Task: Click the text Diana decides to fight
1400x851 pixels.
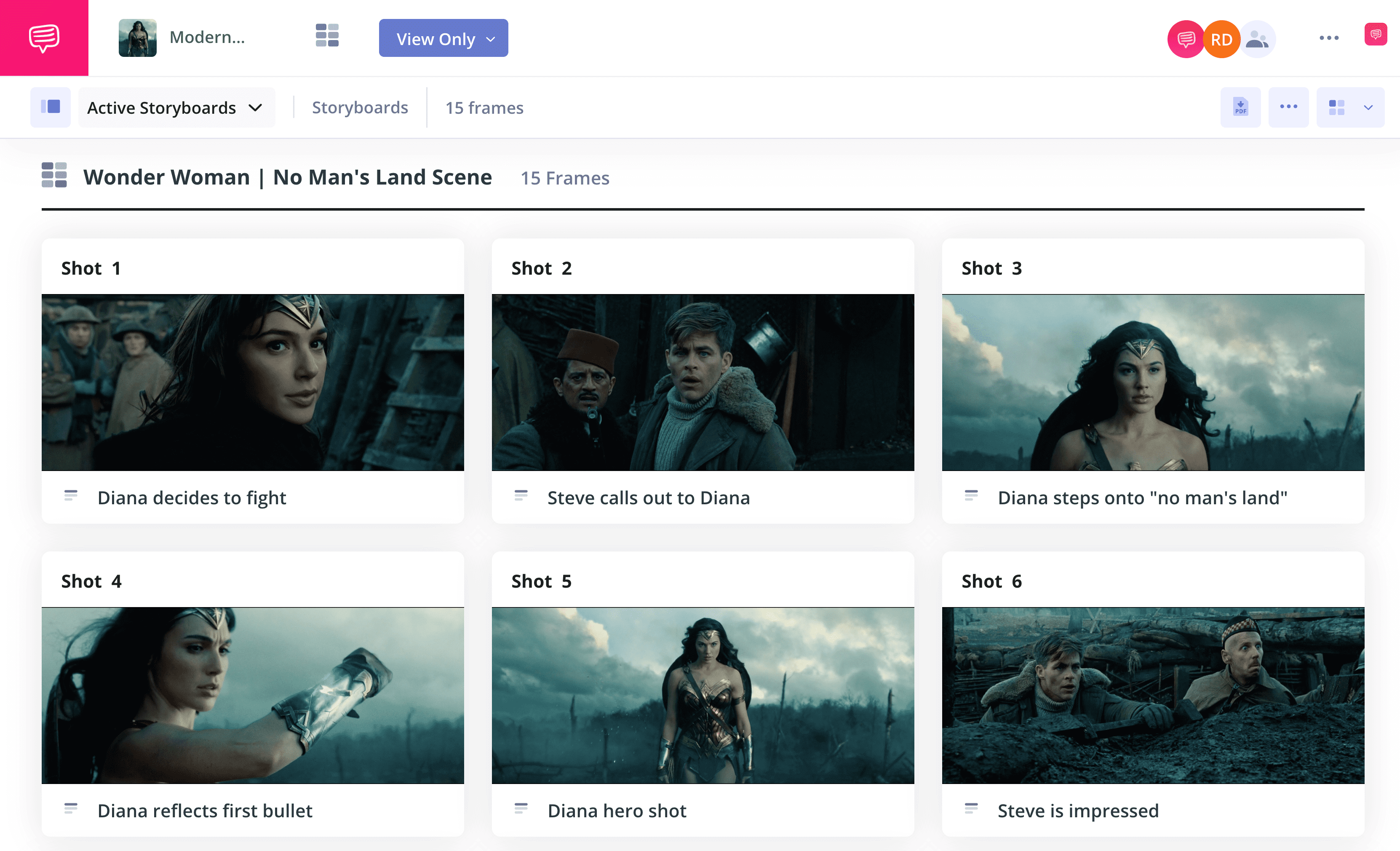Action: [x=192, y=498]
